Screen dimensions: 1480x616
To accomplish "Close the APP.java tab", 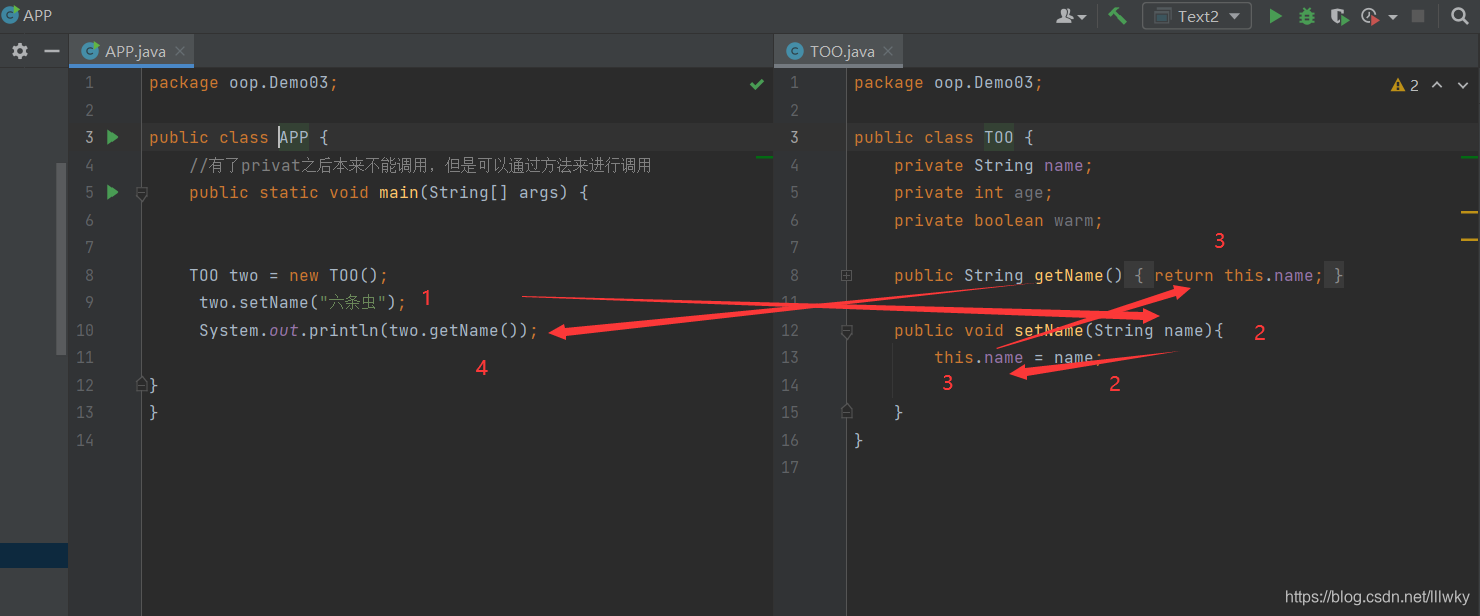I will pos(180,51).
